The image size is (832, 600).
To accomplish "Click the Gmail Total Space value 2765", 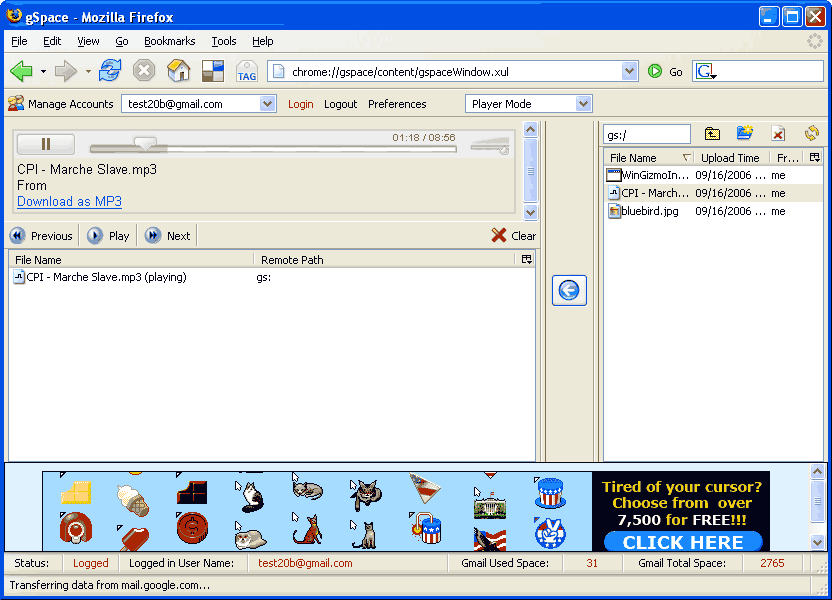I will 772,563.
